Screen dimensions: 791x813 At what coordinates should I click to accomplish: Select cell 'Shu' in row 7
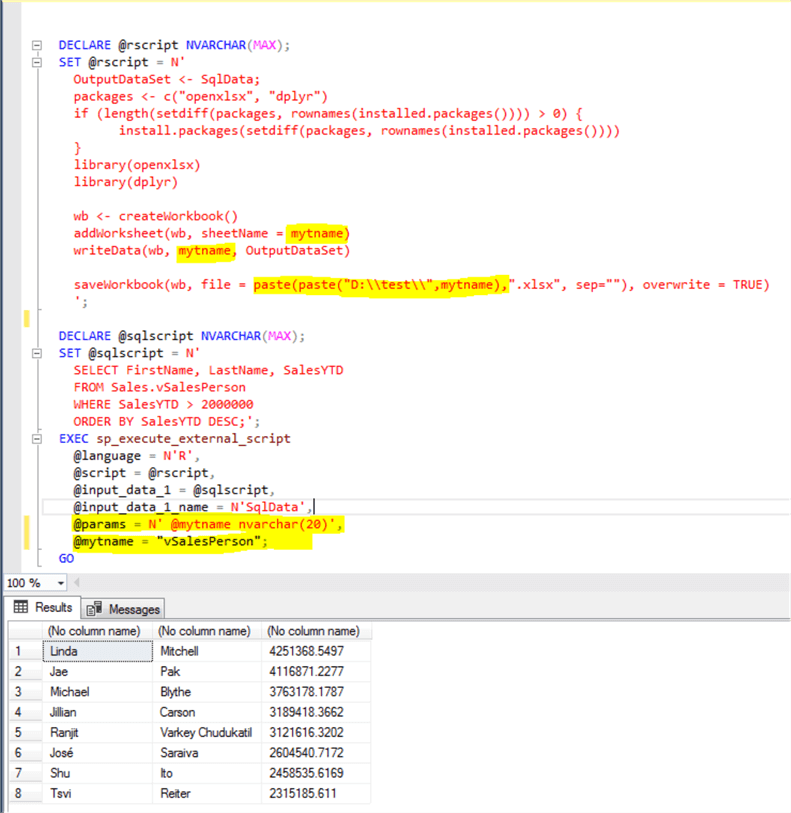pyautogui.click(x=97, y=773)
